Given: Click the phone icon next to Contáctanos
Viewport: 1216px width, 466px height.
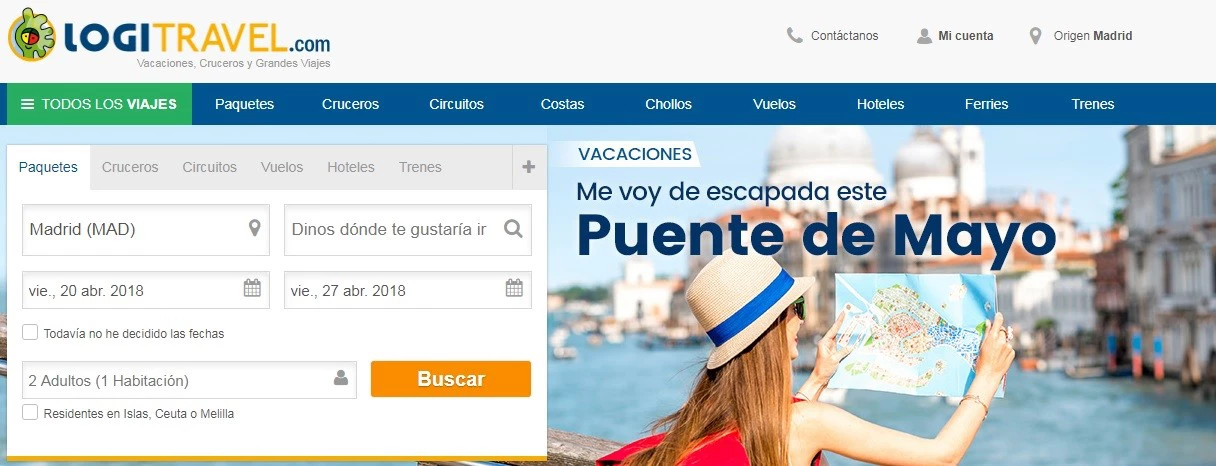Looking at the screenshot, I should point(795,36).
